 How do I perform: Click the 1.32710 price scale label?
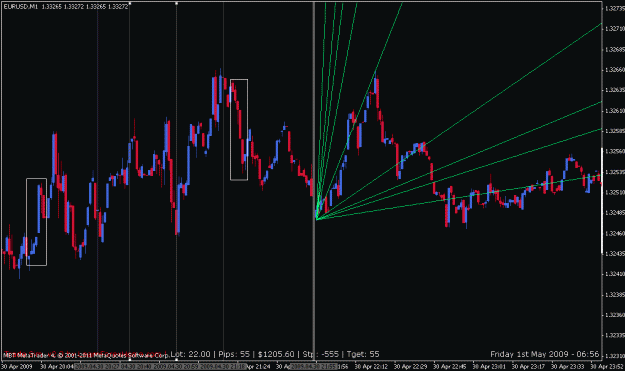[614, 29]
